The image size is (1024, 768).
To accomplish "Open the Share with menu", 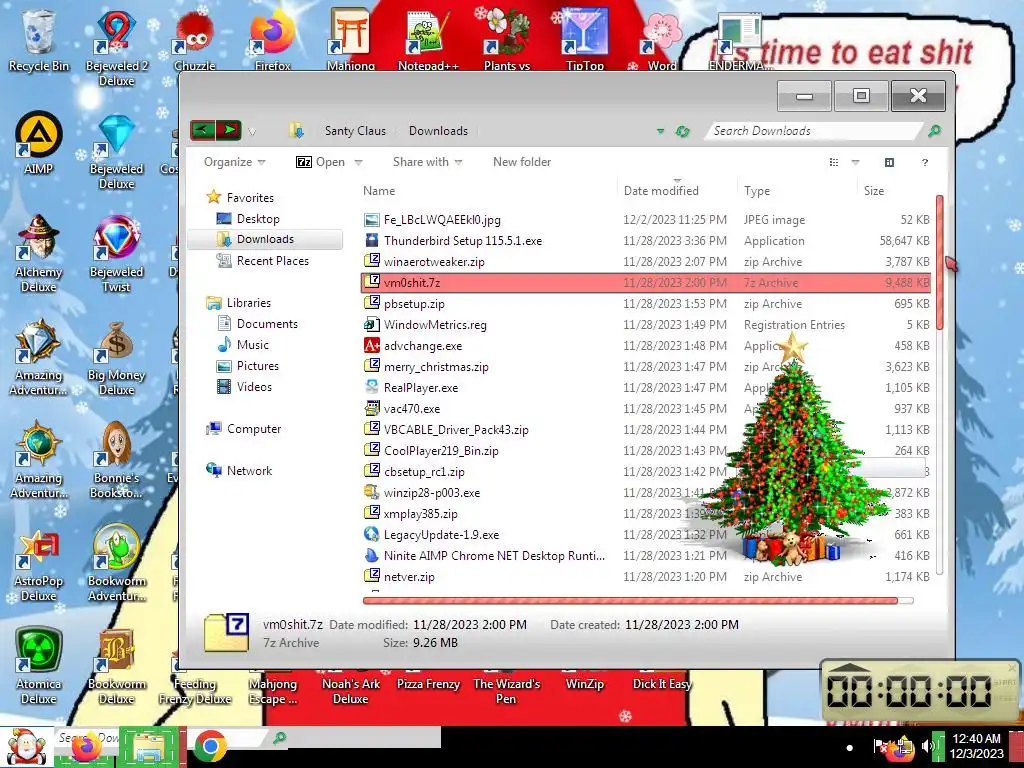I will 427,162.
